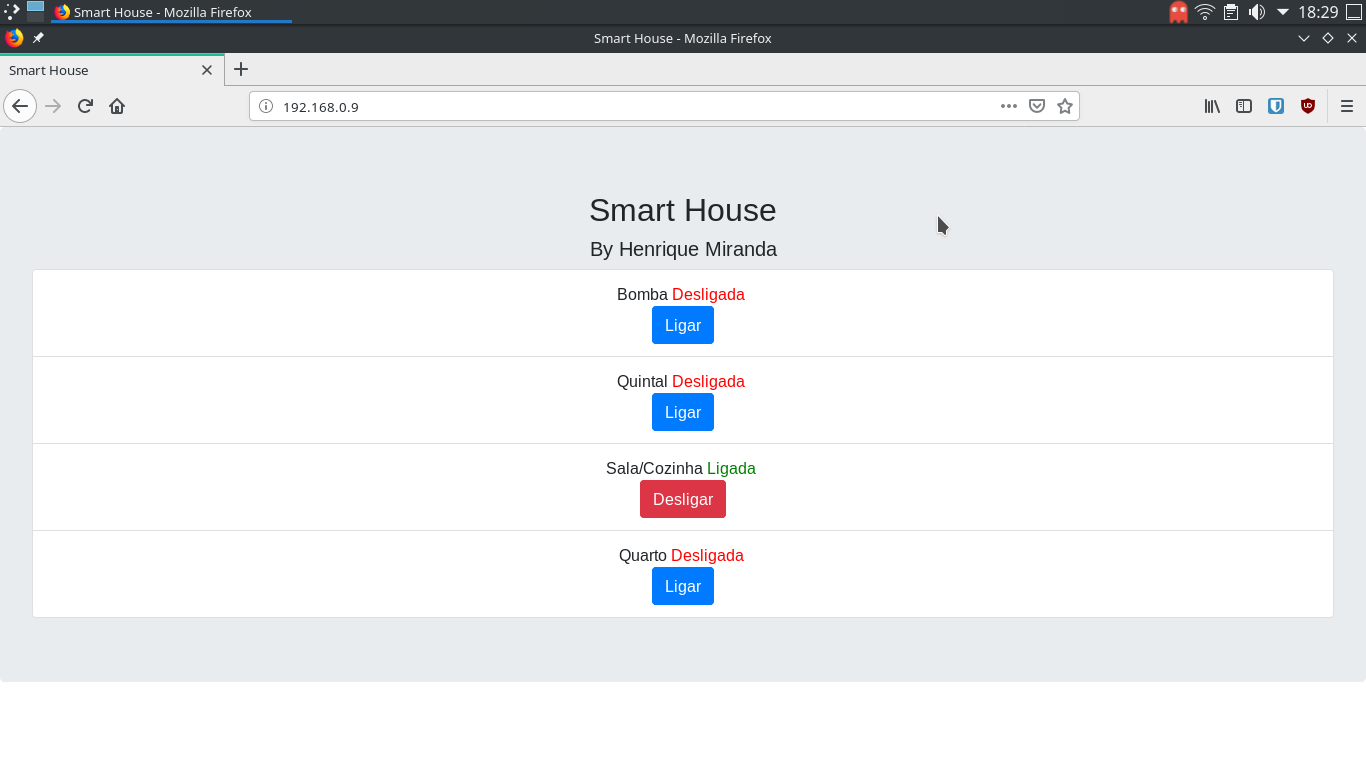Expand hidden system tray icons arrow

[x=1283, y=12]
